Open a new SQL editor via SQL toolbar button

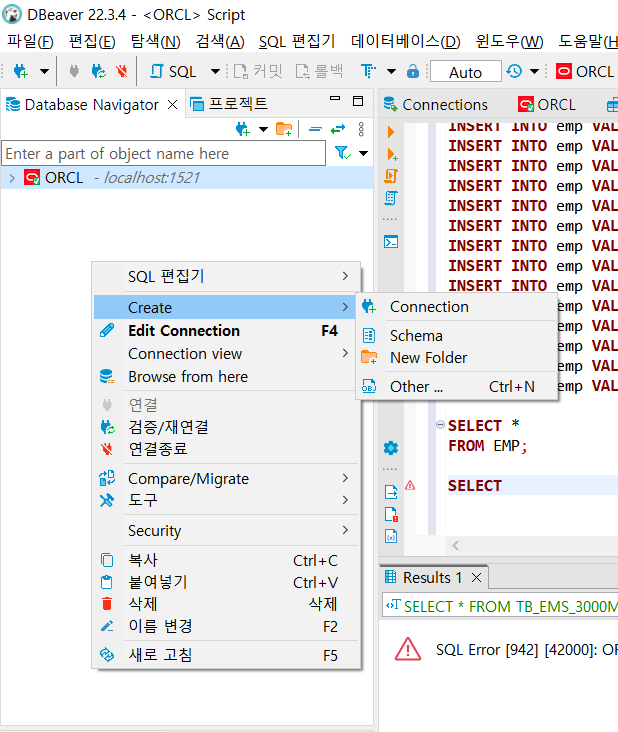[173, 71]
